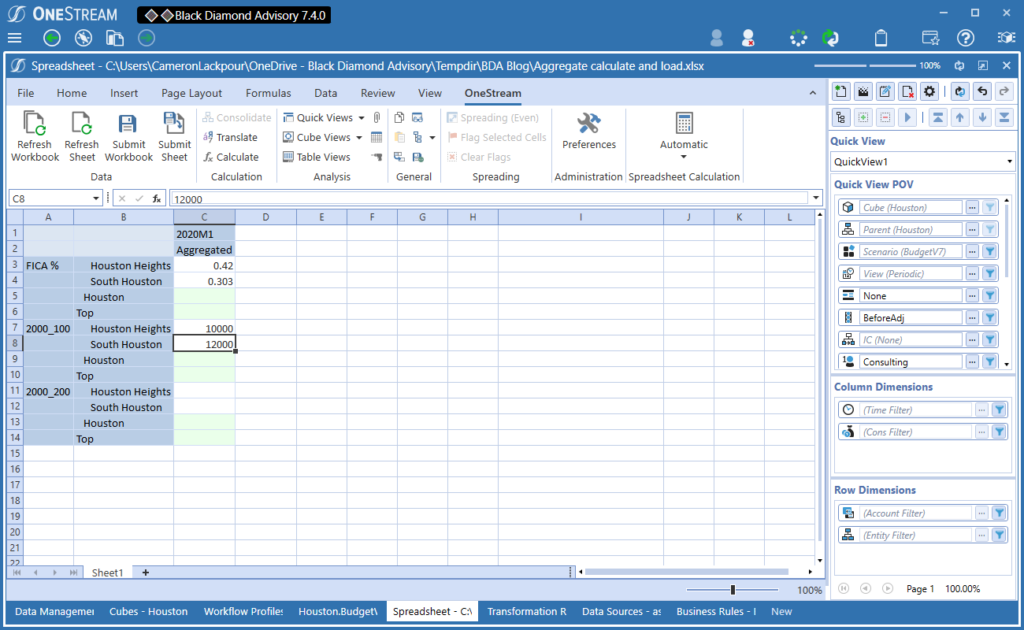Select the cell containing 10000

coord(204,329)
